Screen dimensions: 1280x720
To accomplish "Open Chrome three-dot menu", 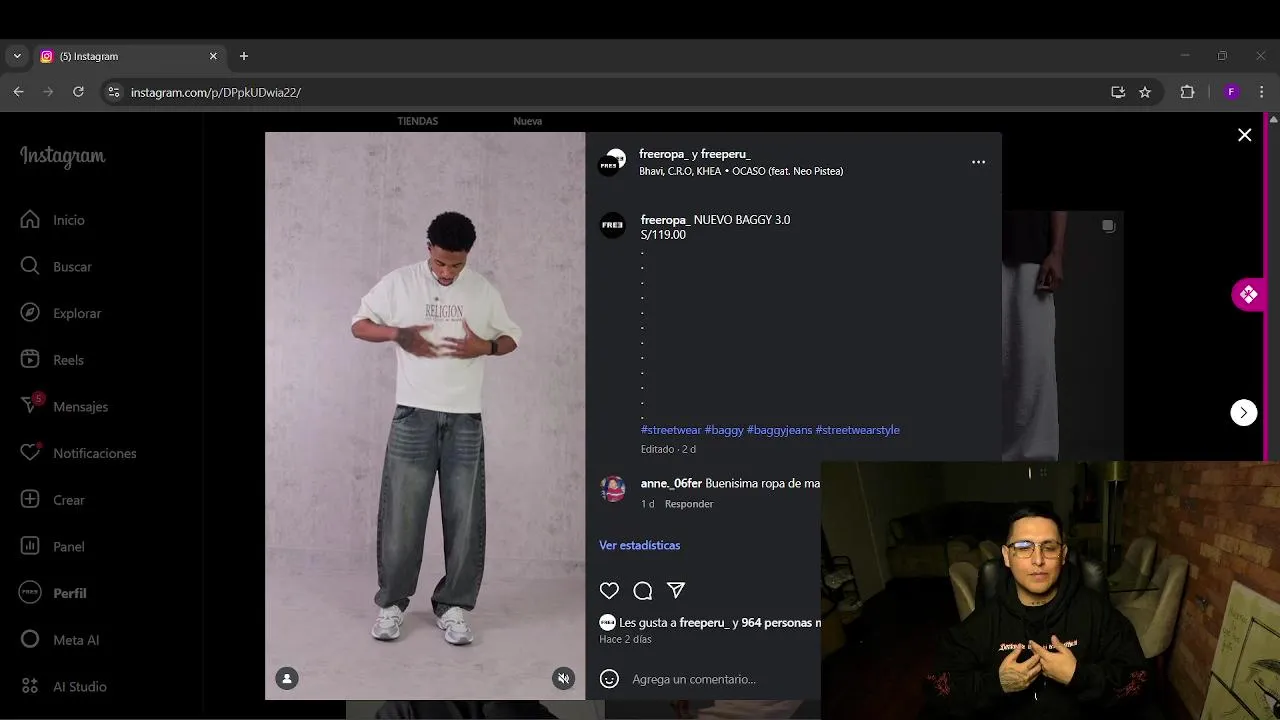I will click(x=1261, y=92).
